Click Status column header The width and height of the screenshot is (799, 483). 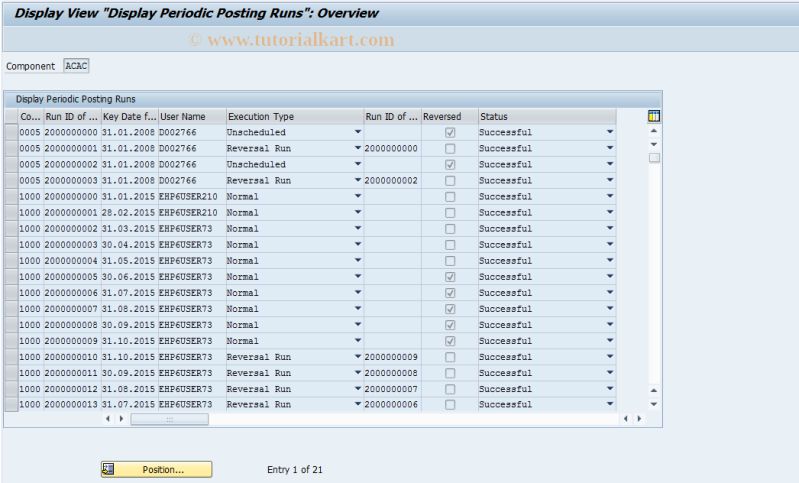[547, 116]
